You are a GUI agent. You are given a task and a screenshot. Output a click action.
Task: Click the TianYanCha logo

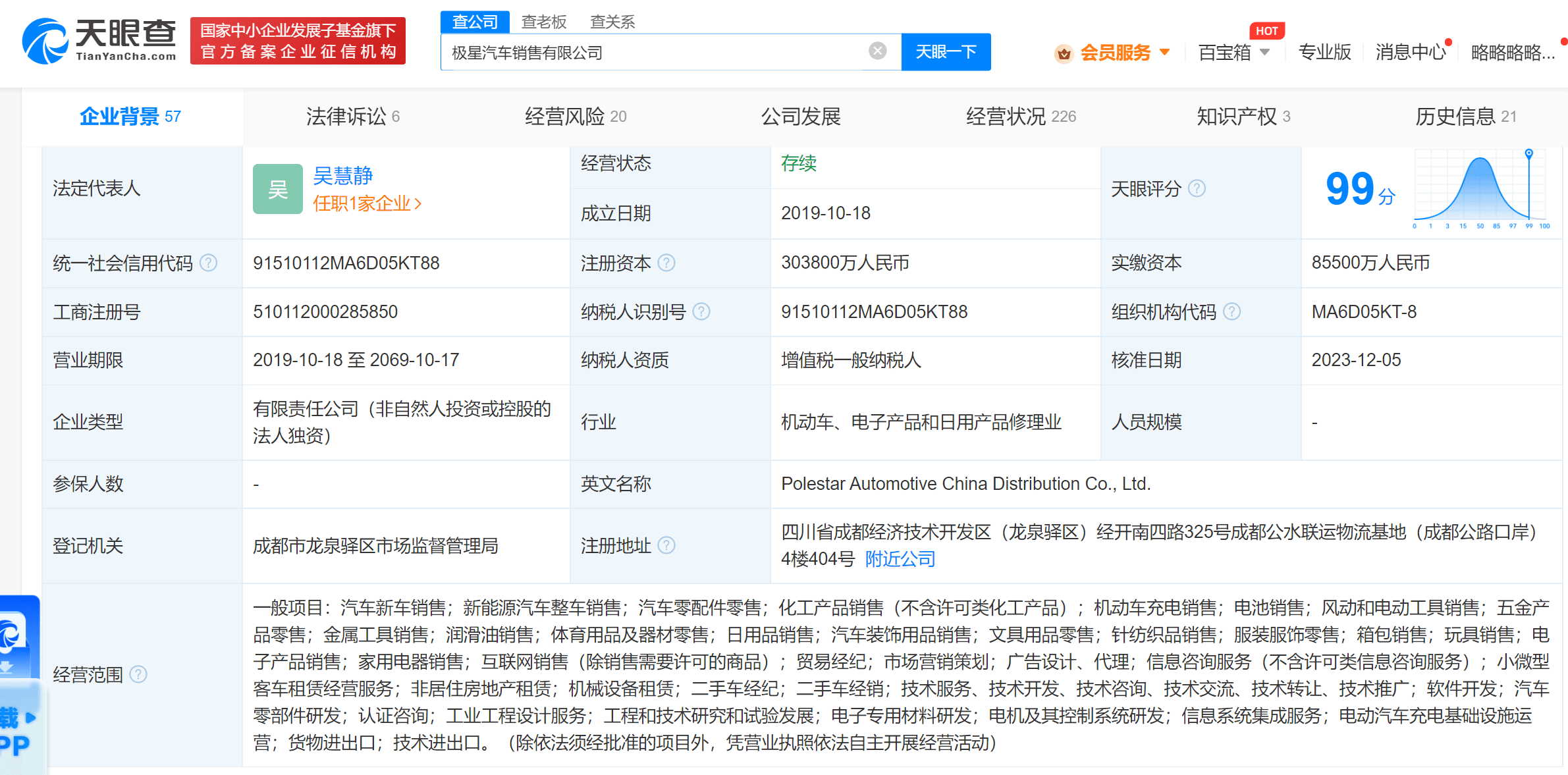99,41
